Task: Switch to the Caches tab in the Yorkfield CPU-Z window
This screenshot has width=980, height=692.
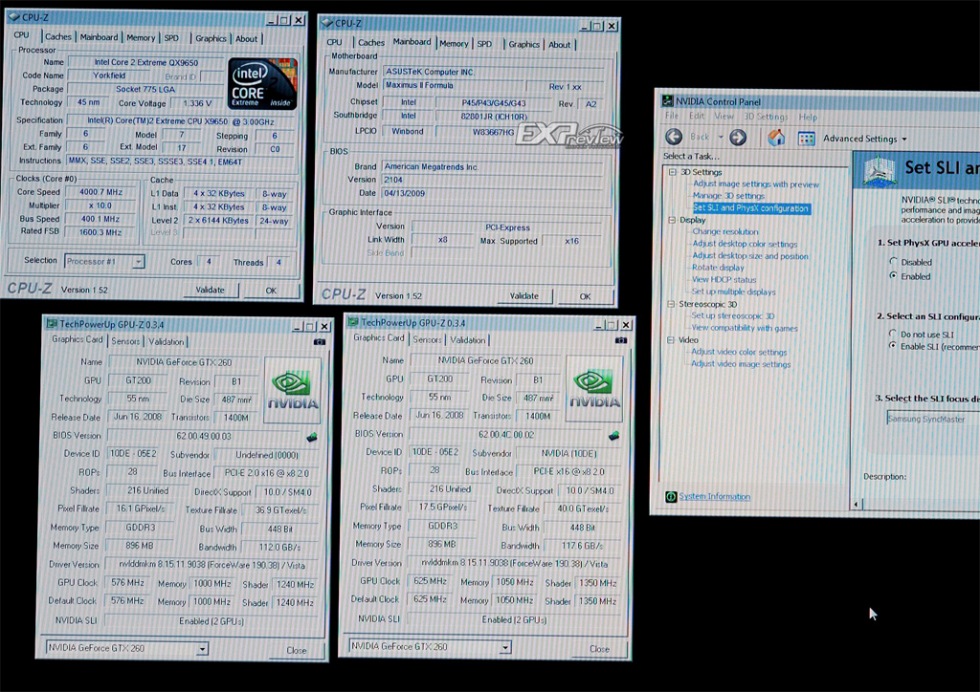Action: point(58,37)
